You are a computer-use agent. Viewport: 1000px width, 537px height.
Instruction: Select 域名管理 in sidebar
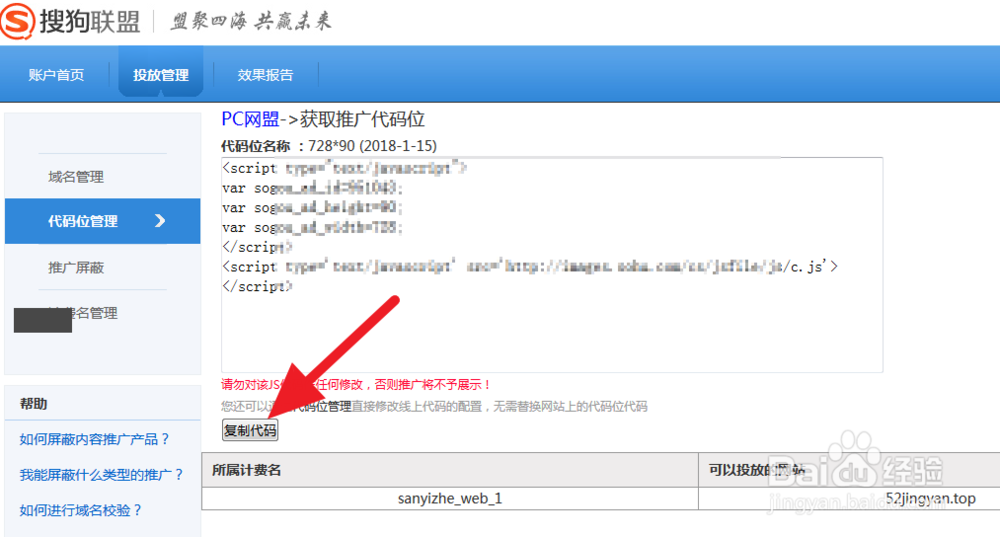[x=76, y=177]
